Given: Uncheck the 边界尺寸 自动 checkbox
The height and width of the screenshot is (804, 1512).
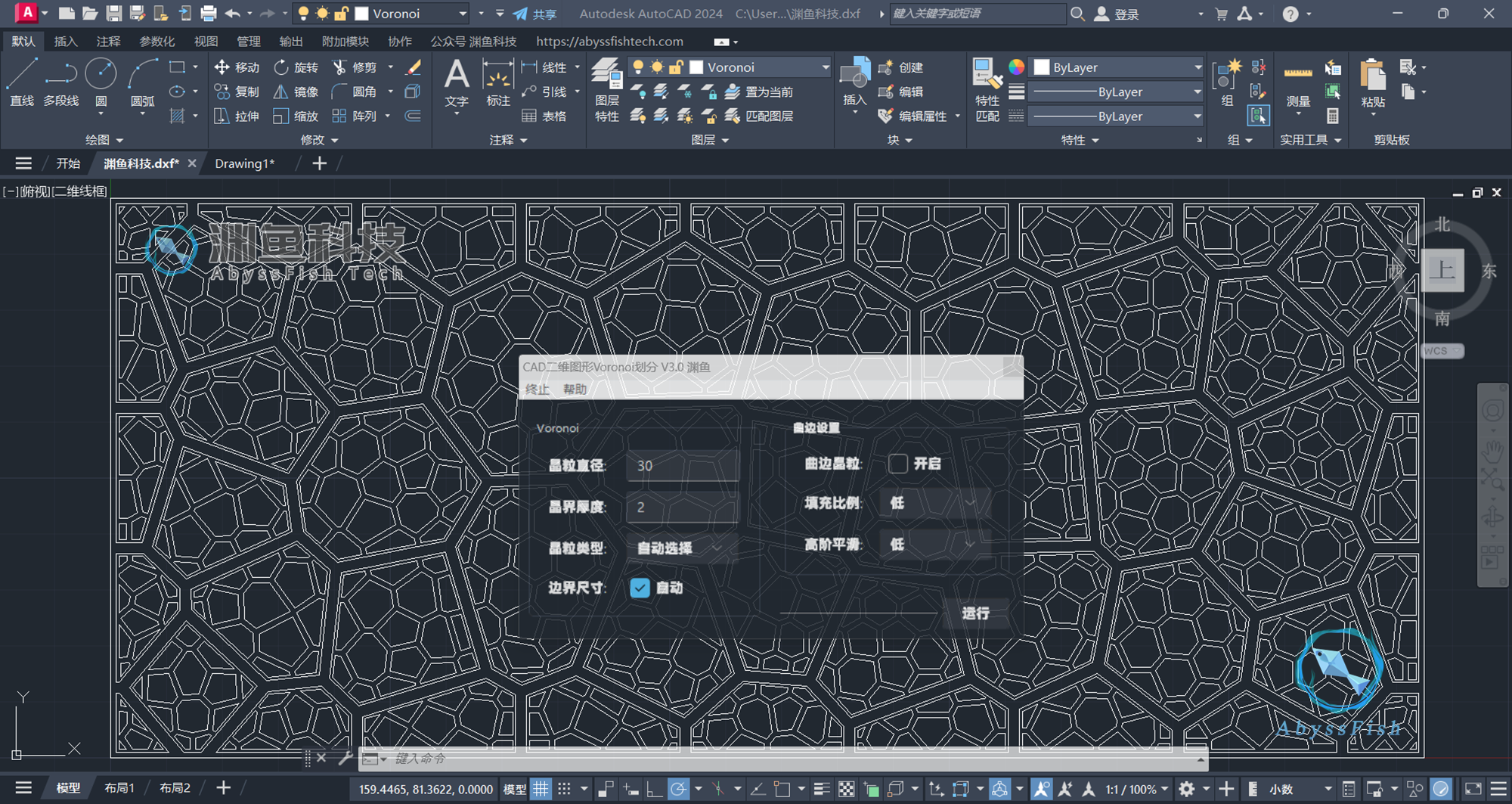Looking at the screenshot, I should pyautogui.click(x=640, y=588).
